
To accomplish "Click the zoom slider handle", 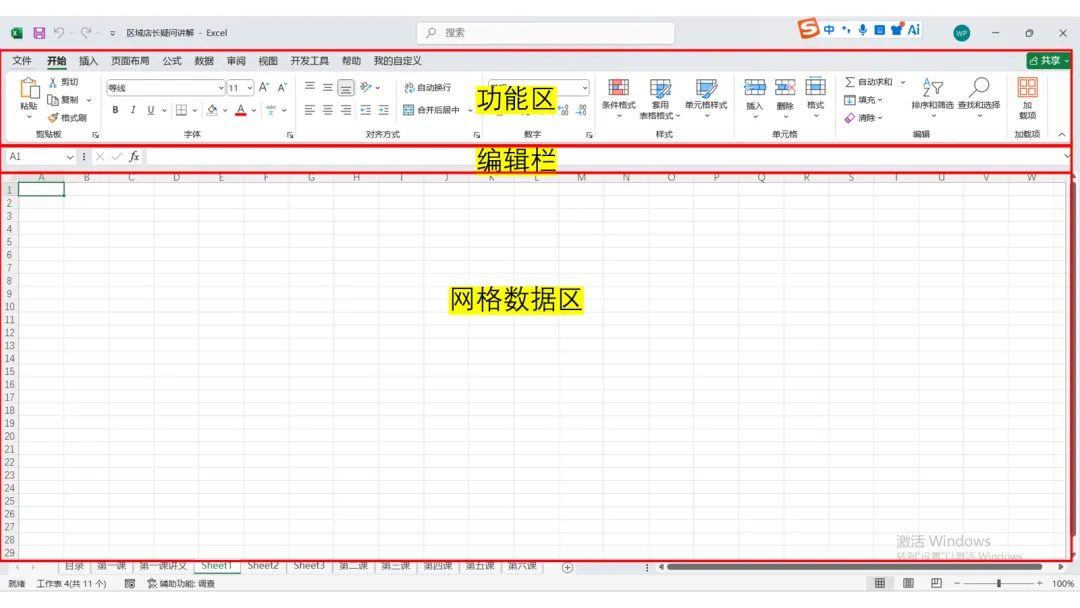I will click(999, 583).
